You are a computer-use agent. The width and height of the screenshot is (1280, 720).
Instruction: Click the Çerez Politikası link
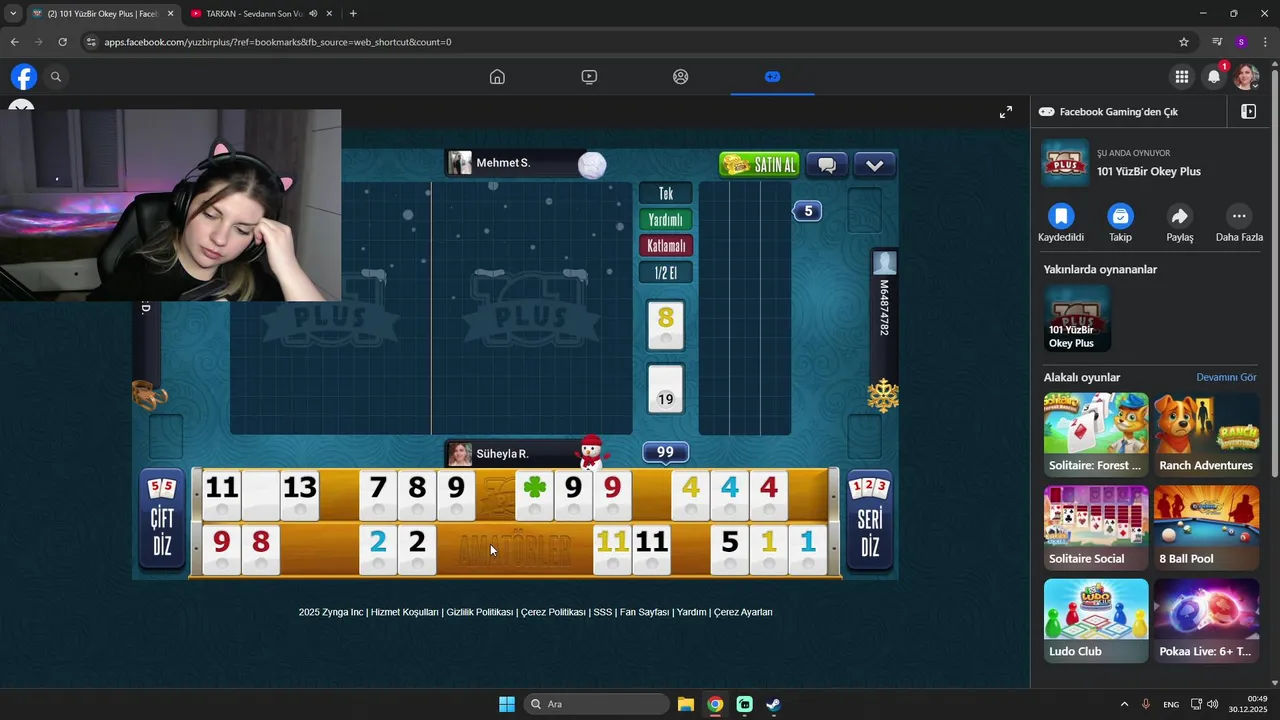point(553,612)
